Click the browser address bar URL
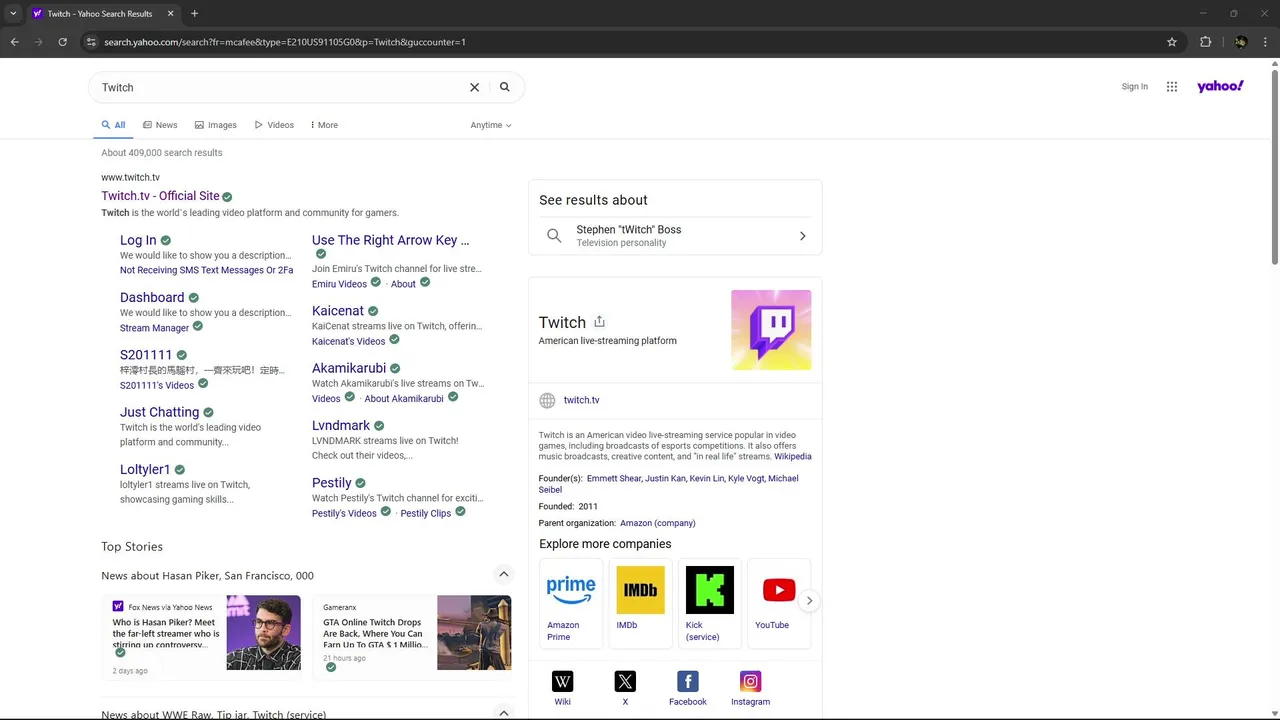1280x720 pixels. 285,42
